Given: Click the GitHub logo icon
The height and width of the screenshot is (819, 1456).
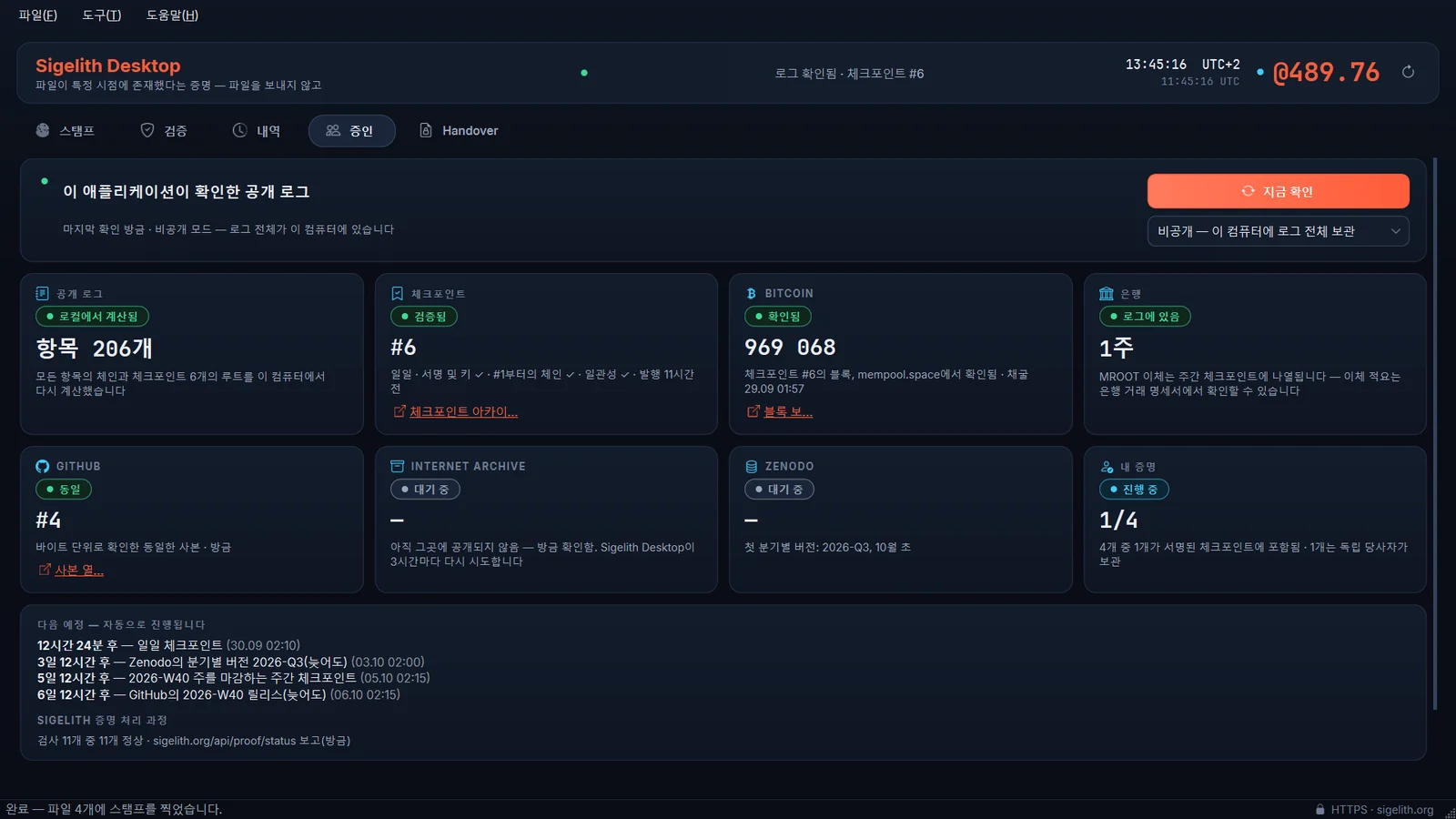Looking at the screenshot, I should [x=42, y=467].
